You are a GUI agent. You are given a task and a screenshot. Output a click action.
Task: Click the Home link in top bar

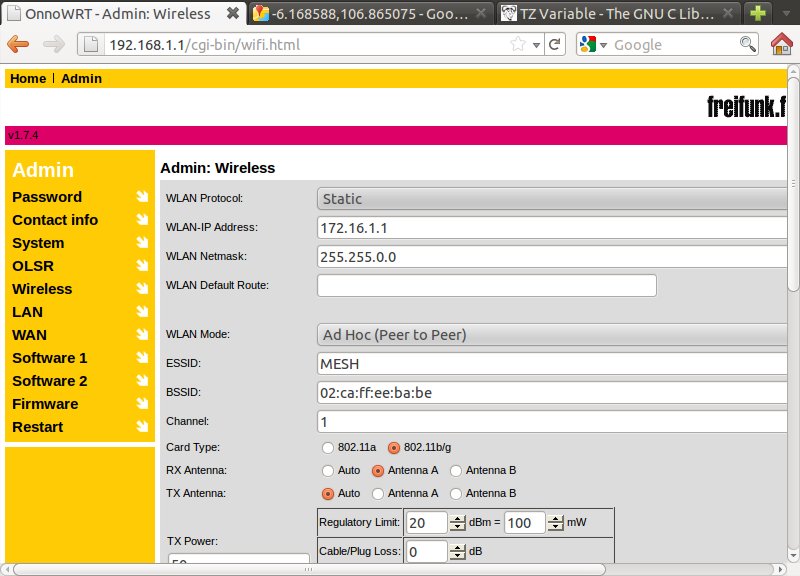(x=27, y=78)
